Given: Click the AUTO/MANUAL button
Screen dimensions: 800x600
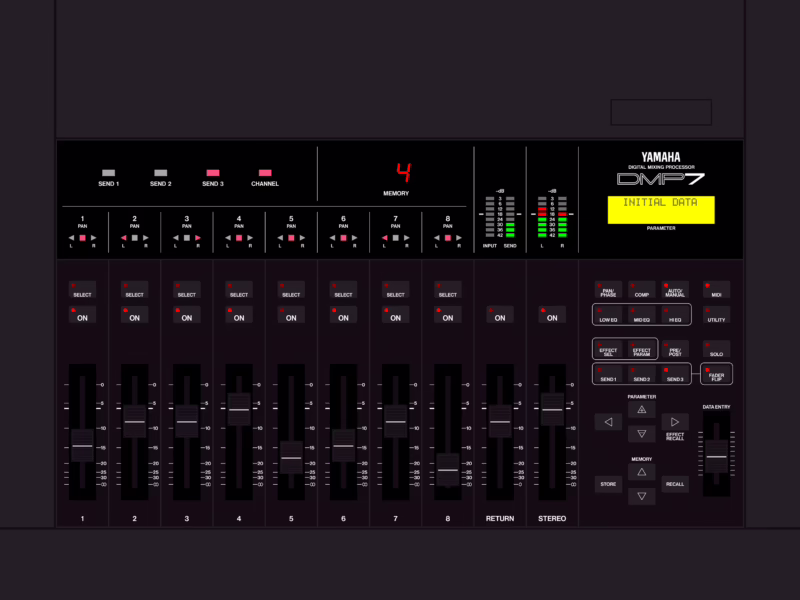Looking at the screenshot, I should (x=675, y=289).
